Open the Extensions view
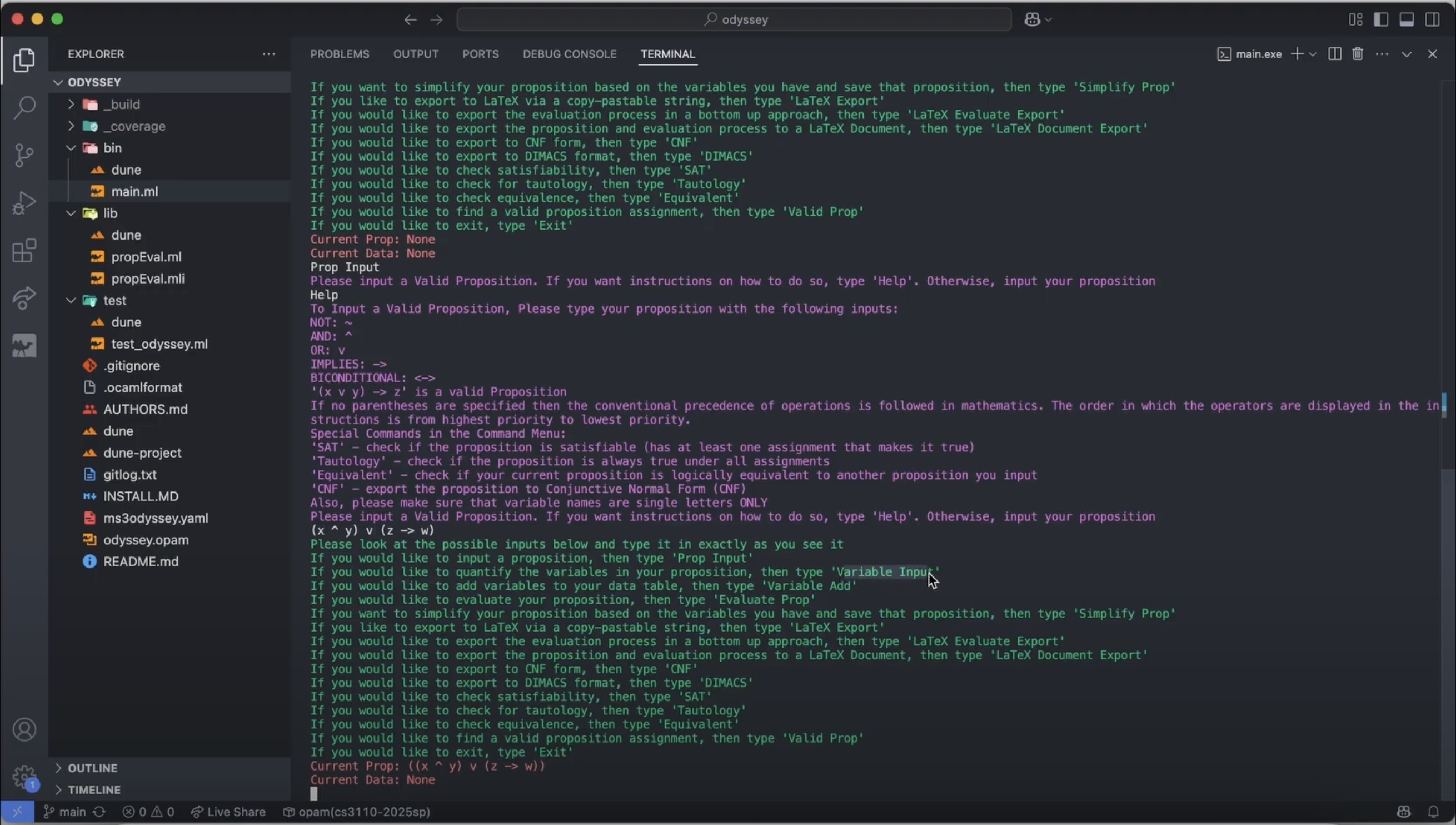The height and width of the screenshot is (825, 1456). click(x=24, y=250)
